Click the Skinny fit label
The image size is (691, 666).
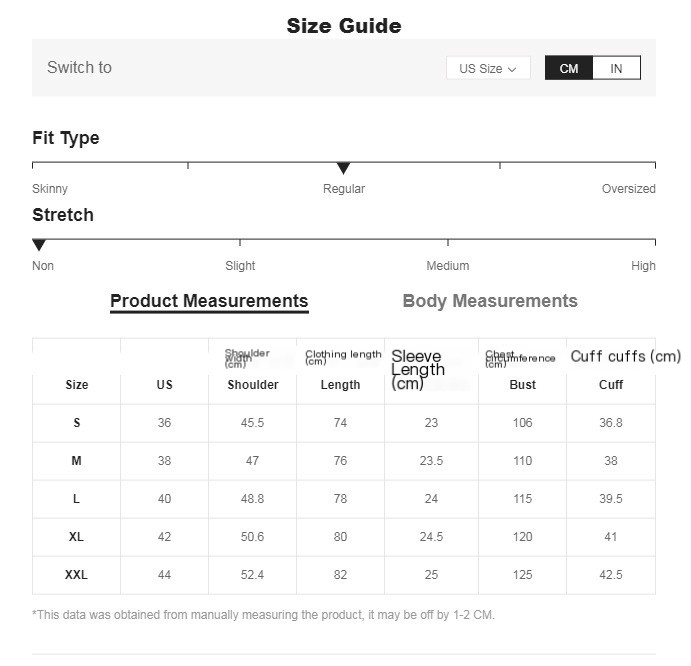(50, 189)
